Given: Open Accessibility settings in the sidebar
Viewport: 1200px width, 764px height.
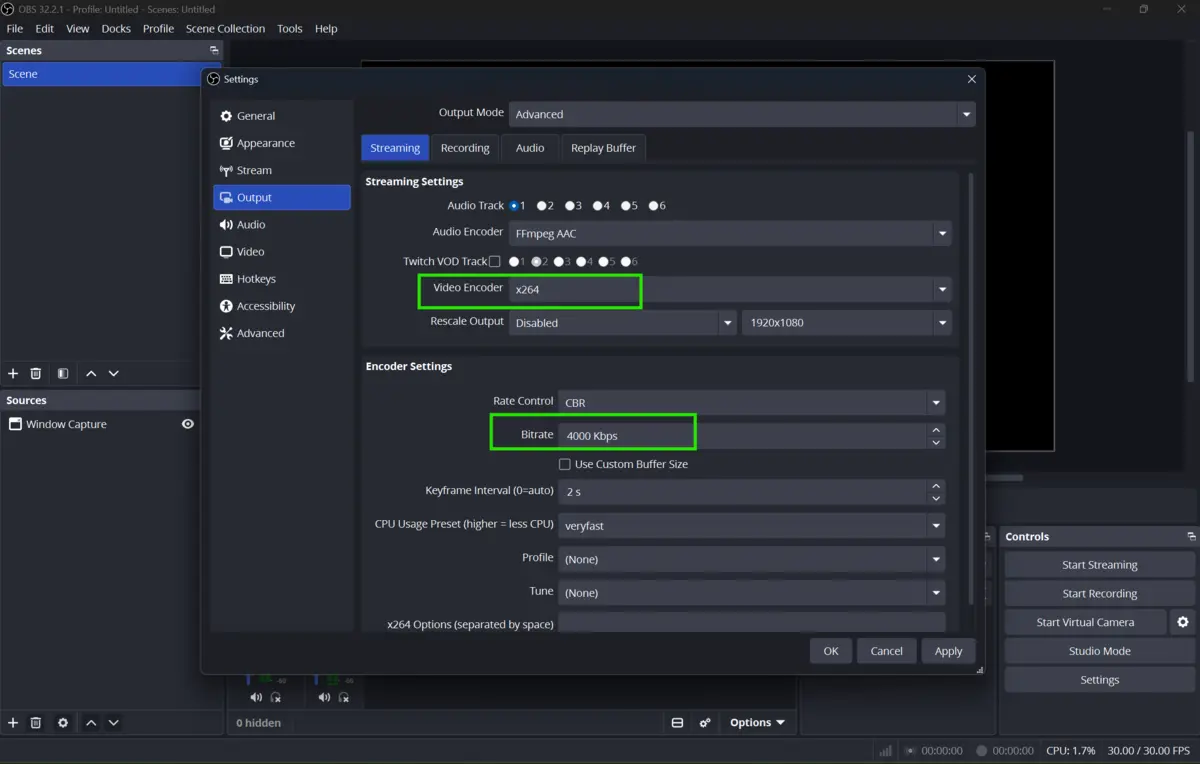Looking at the screenshot, I should coord(282,306).
